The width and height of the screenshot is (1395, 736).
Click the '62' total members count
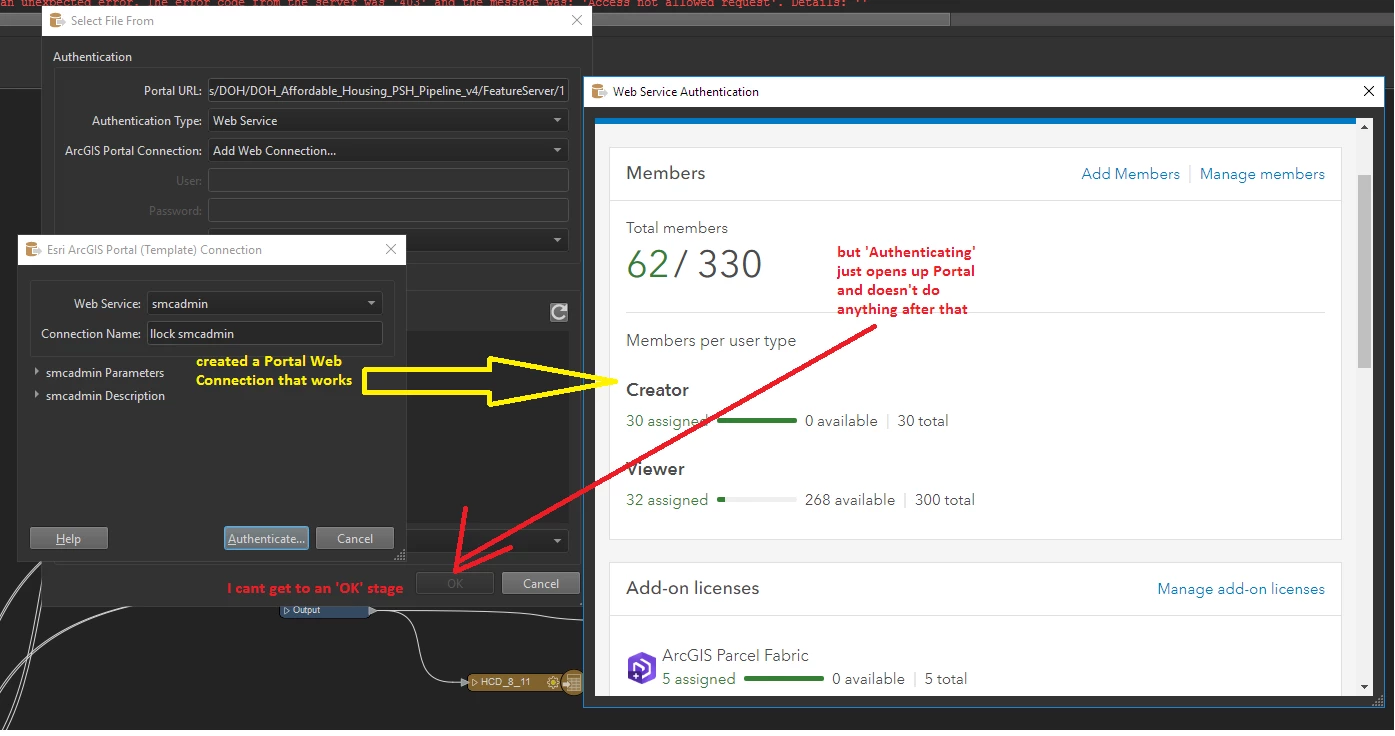(647, 264)
